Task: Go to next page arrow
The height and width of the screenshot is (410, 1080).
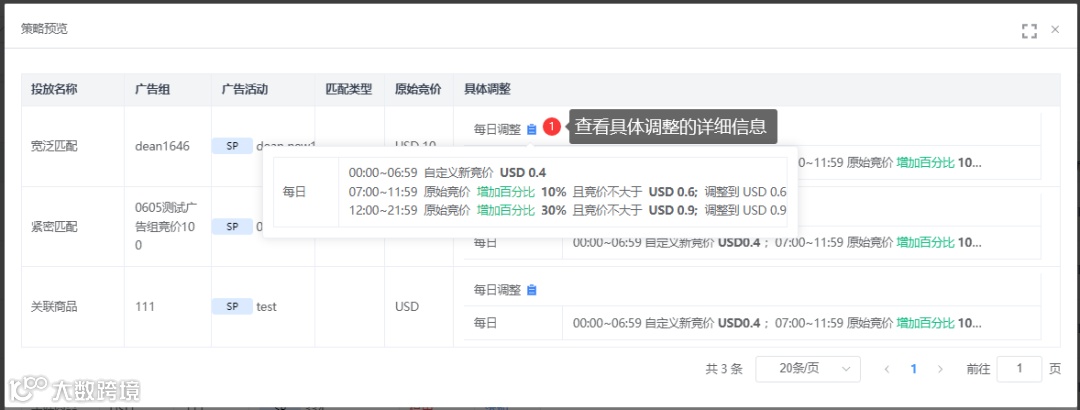Action: tap(940, 369)
